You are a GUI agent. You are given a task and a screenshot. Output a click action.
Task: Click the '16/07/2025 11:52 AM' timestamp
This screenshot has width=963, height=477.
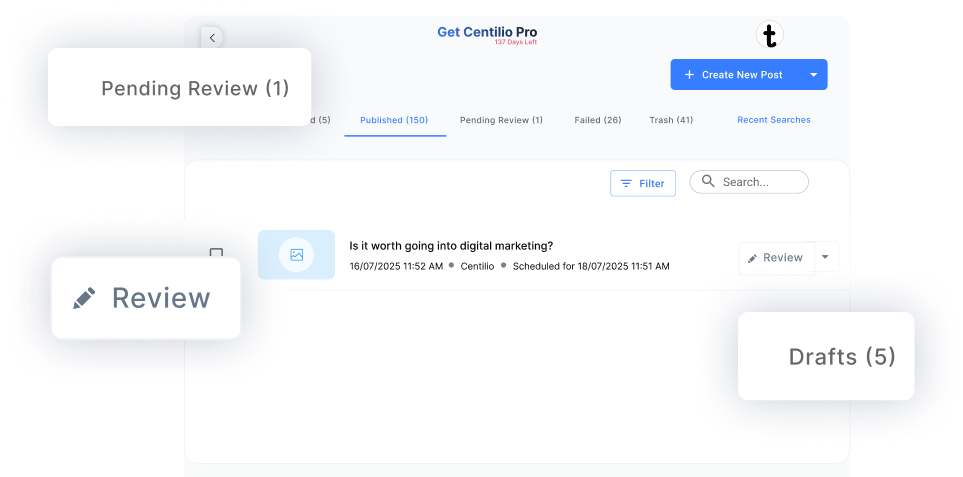tap(396, 266)
